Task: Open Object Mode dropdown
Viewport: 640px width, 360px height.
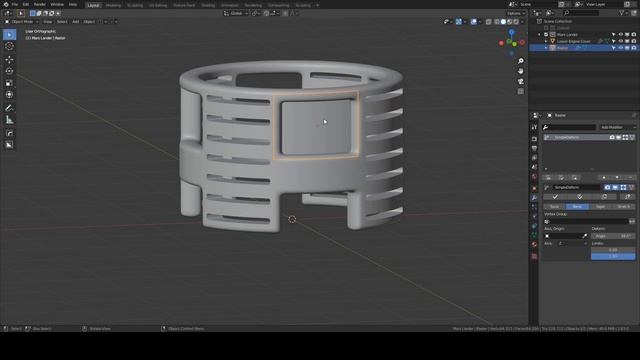Action: pyautogui.click(x=22, y=22)
